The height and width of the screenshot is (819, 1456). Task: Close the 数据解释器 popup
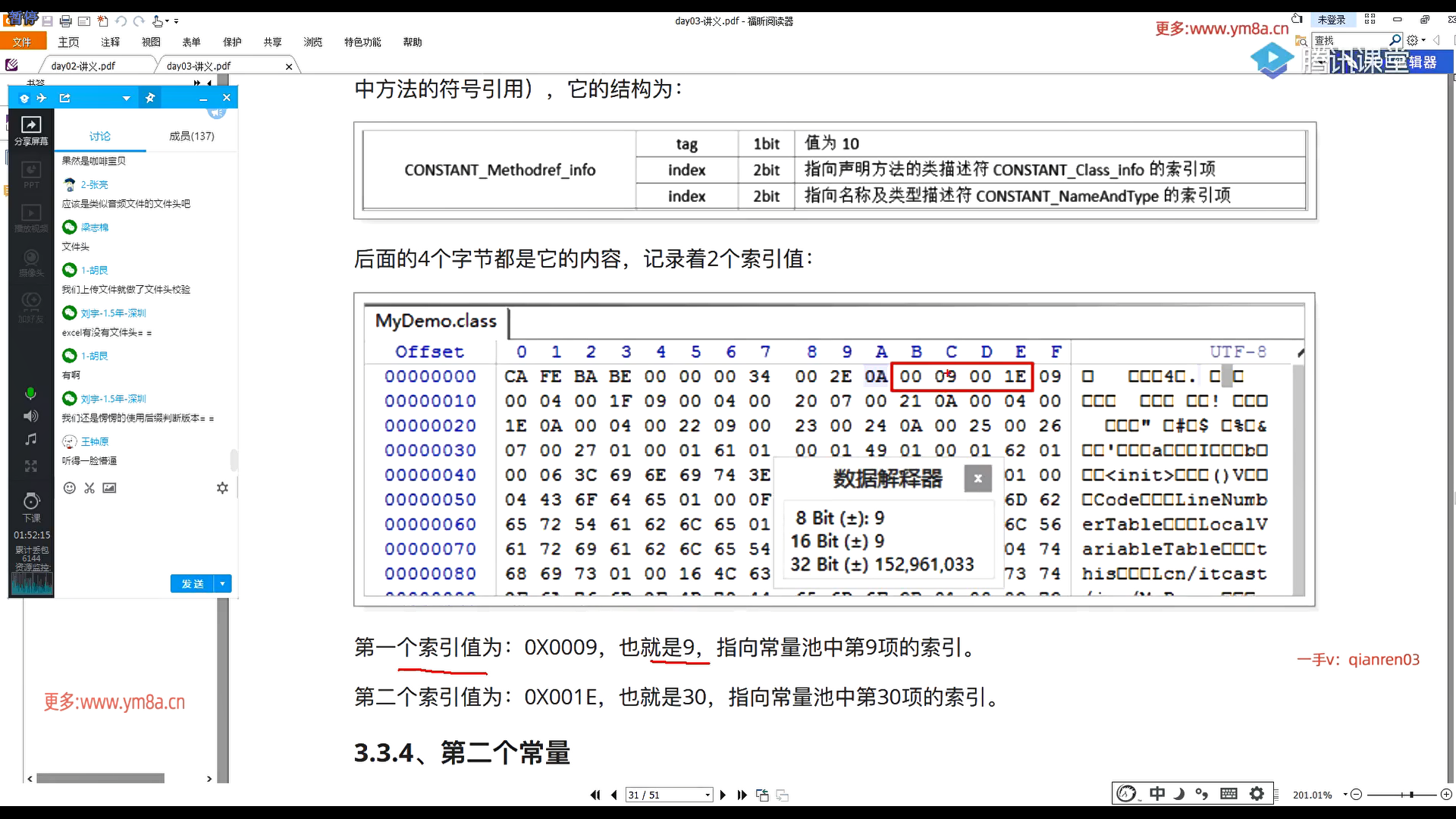tap(977, 479)
